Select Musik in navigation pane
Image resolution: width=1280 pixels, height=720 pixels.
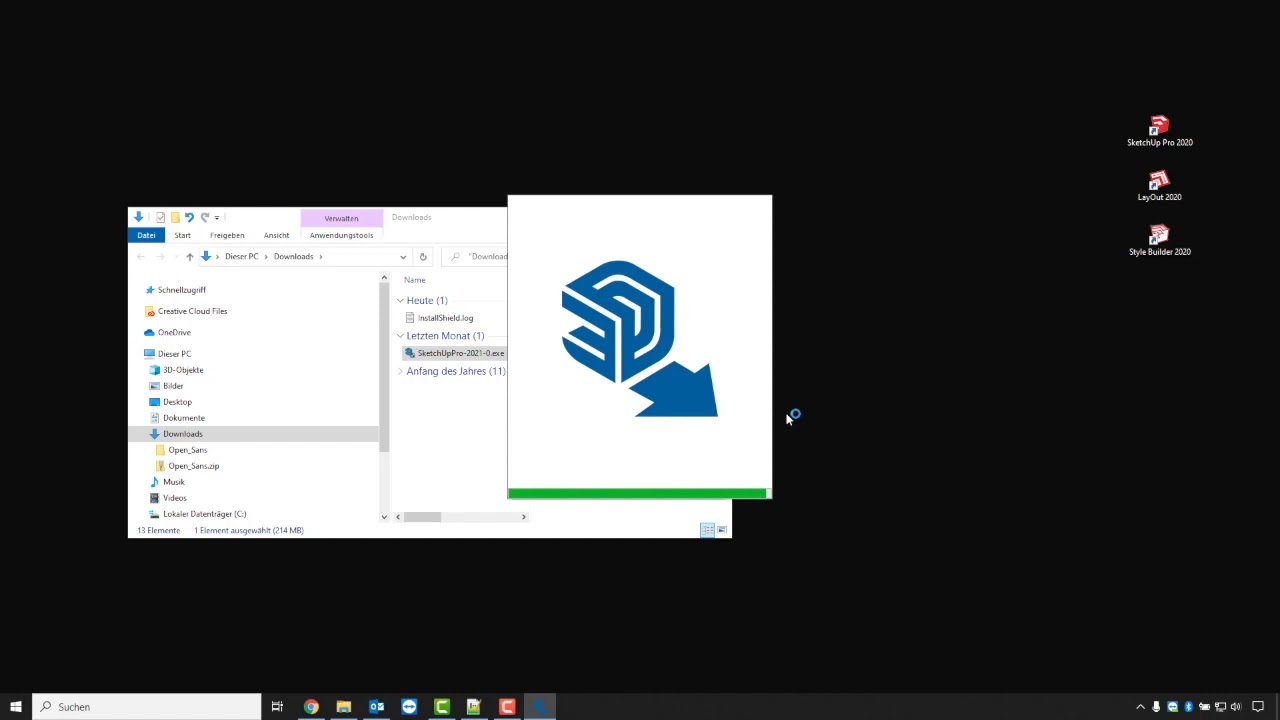point(173,482)
